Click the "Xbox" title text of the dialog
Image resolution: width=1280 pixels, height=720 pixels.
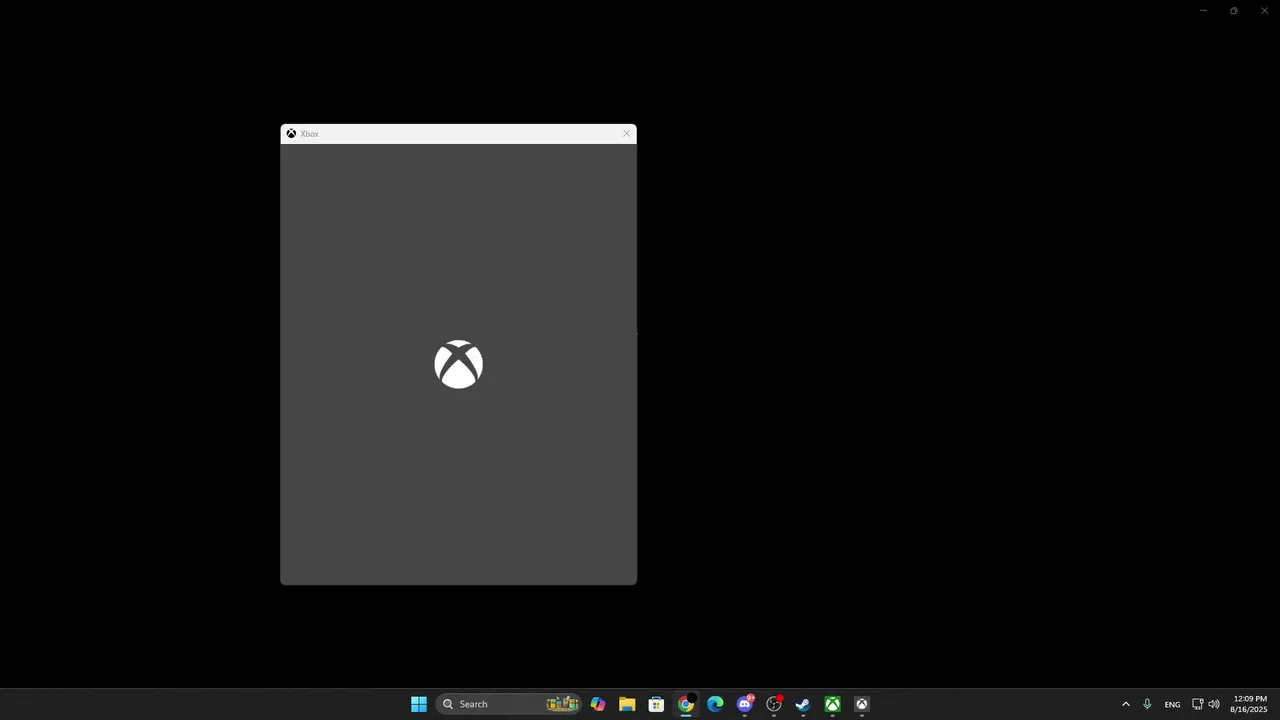(x=310, y=134)
